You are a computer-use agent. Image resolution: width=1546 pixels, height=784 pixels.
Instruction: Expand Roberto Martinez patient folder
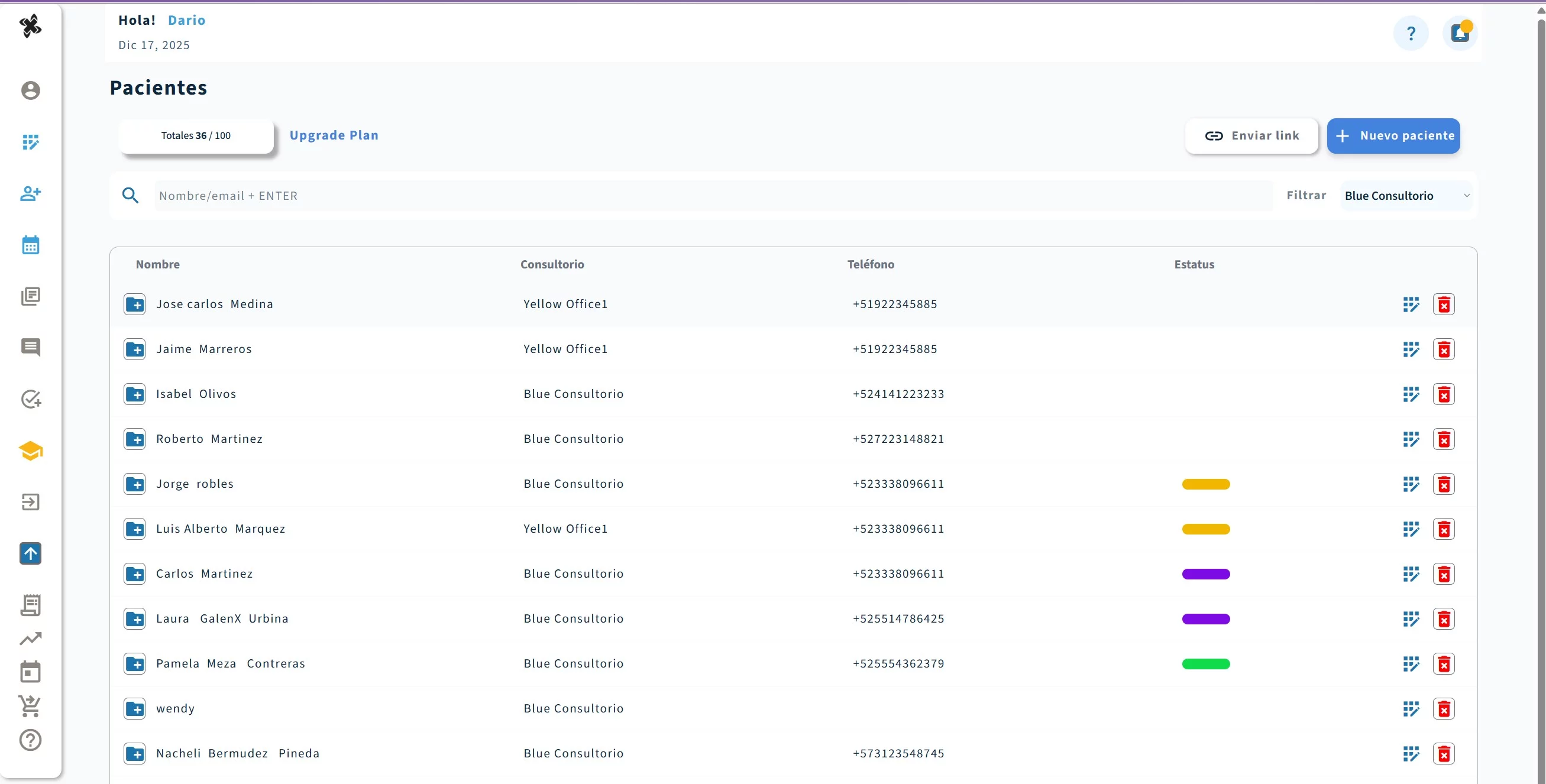tap(134, 439)
